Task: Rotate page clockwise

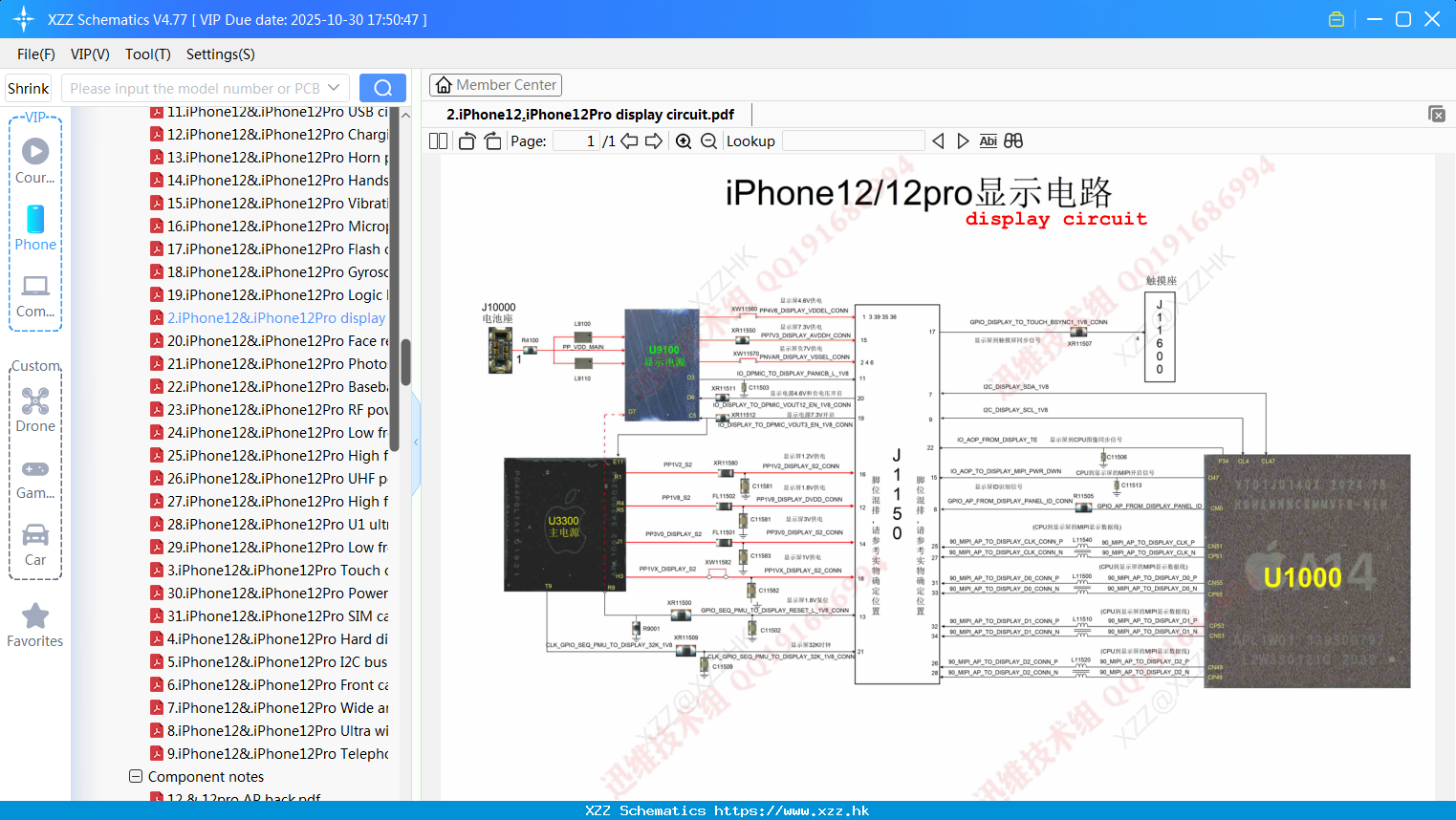Action: [x=492, y=141]
